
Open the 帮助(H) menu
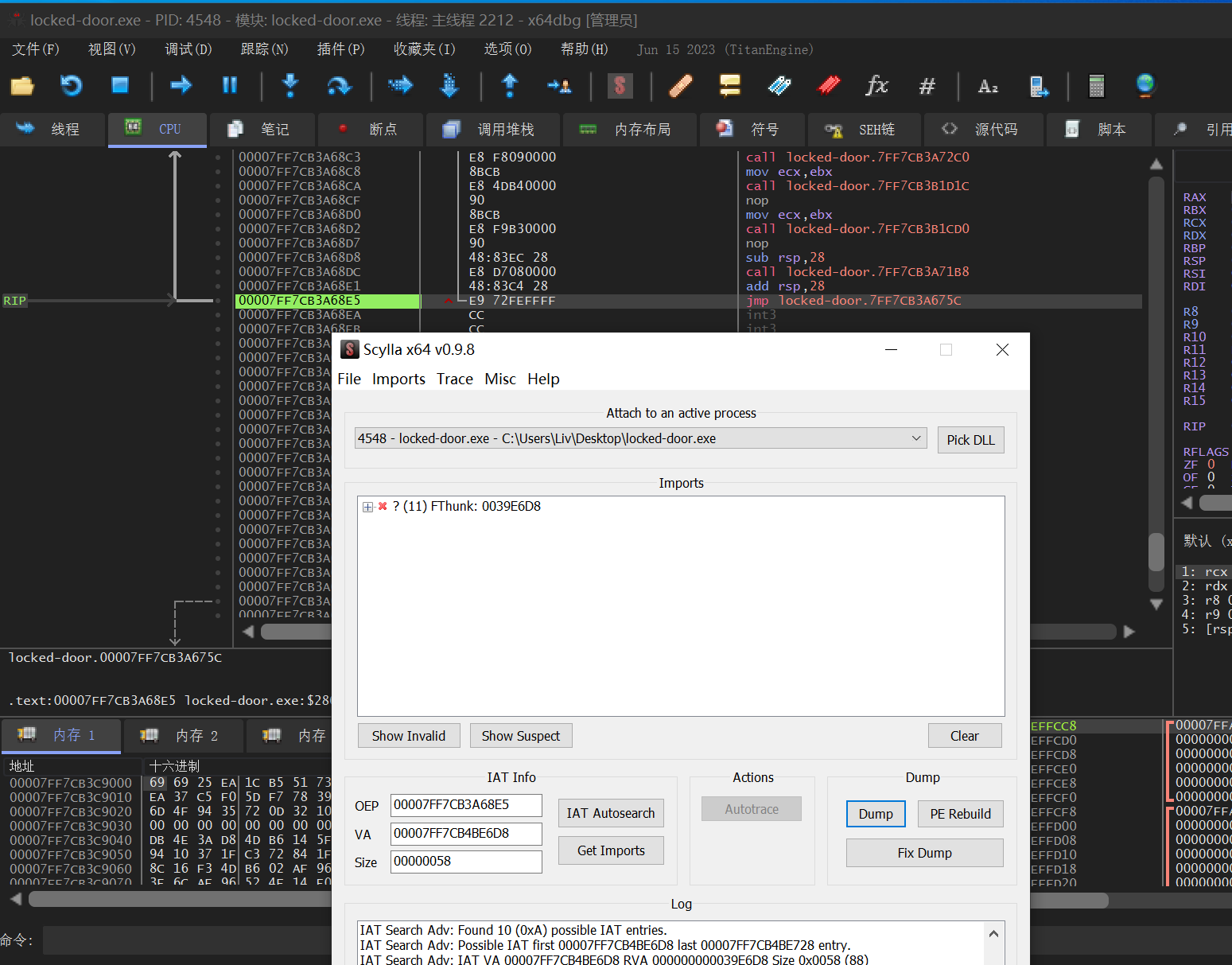click(x=585, y=49)
